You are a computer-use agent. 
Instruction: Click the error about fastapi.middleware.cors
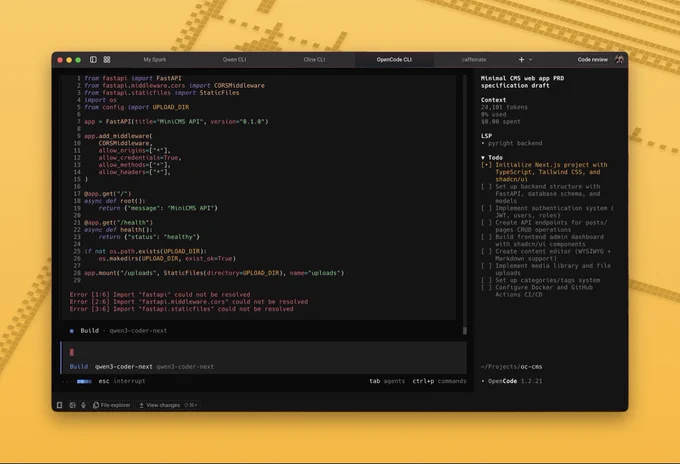tap(189, 302)
